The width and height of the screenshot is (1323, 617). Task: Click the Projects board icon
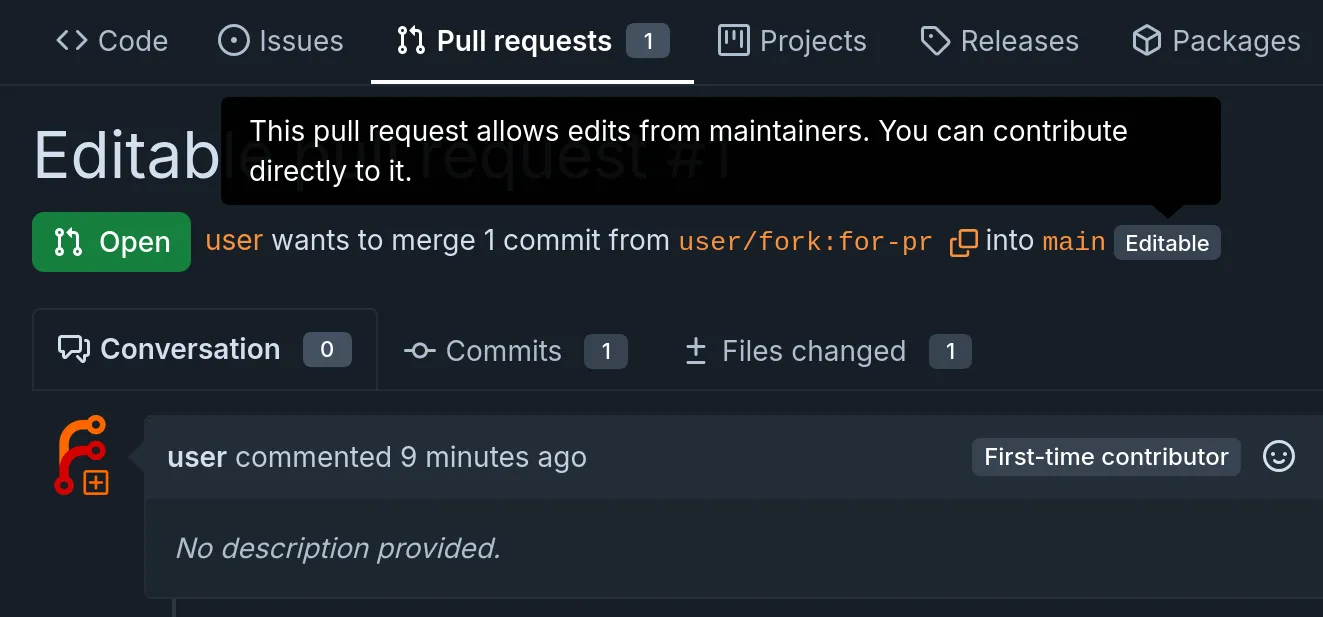click(x=733, y=40)
